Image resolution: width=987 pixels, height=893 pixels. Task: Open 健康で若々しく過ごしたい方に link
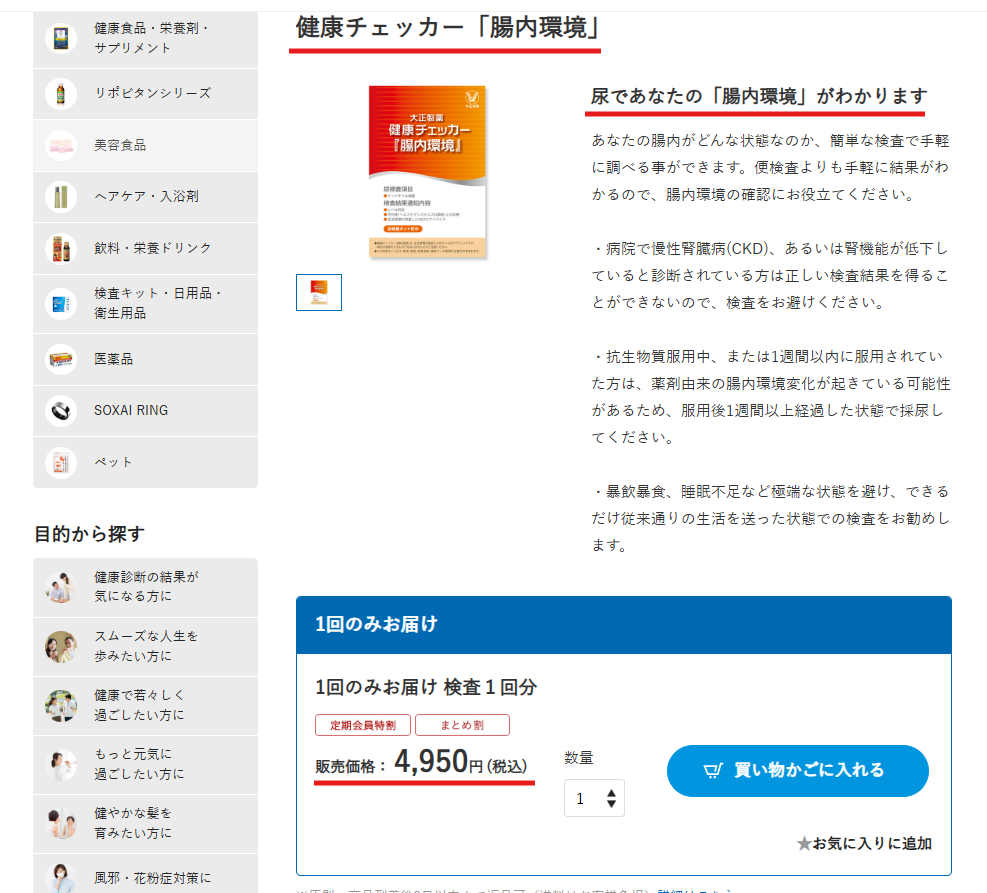145,705
